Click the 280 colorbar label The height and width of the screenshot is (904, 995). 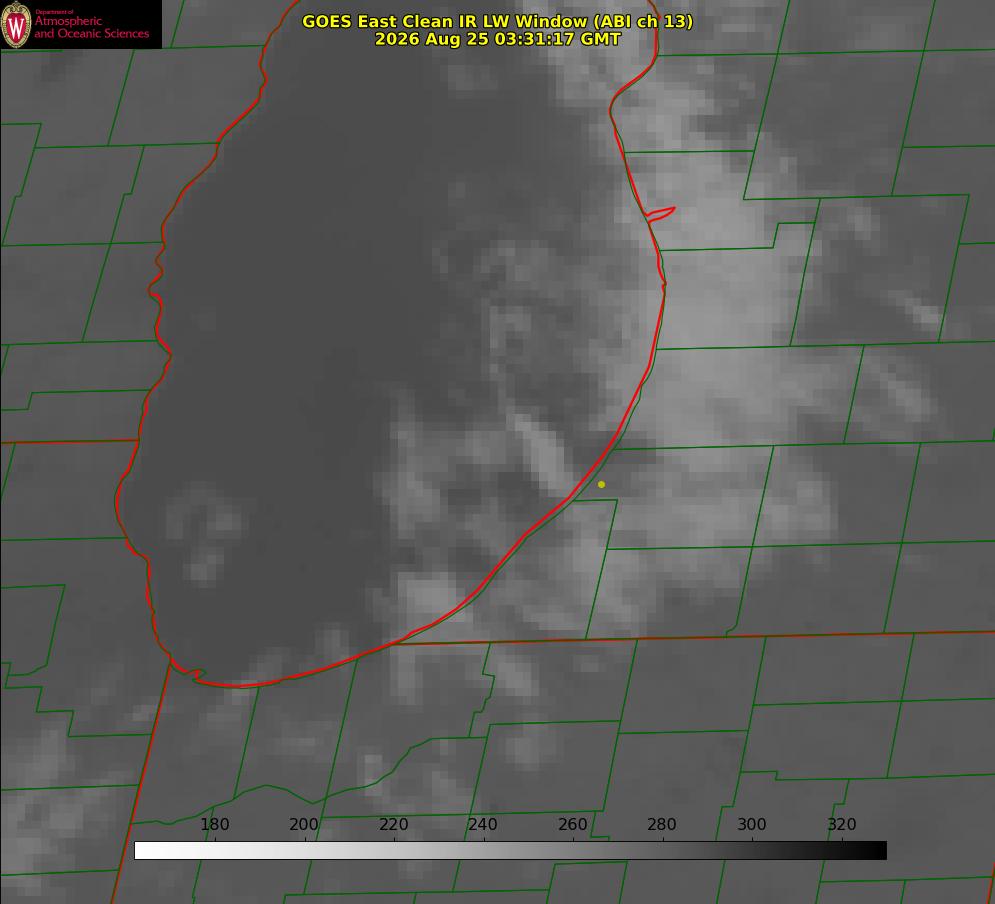click(661, 824)
